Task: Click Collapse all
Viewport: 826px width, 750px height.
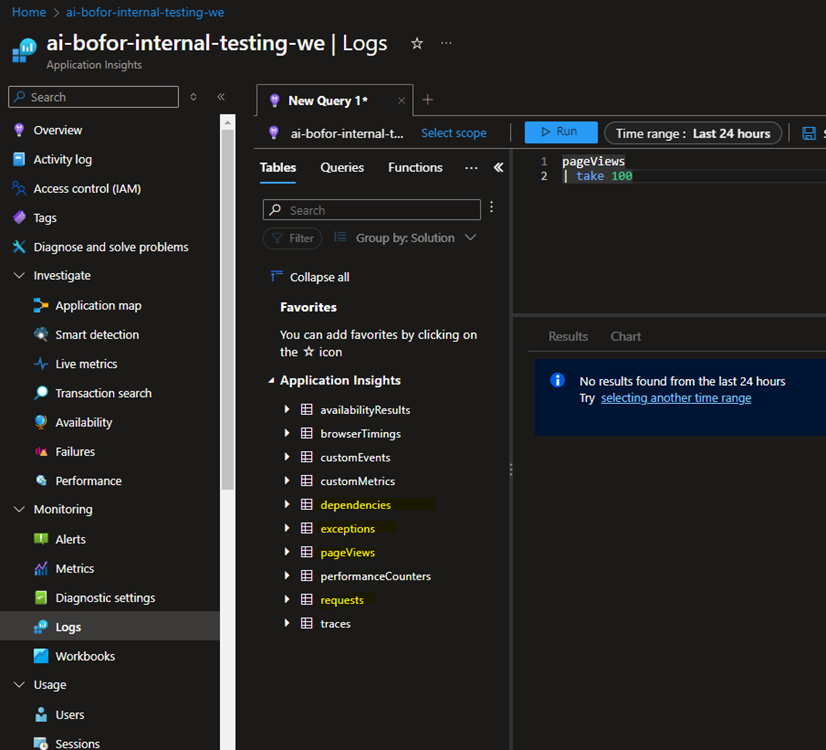Action: point(310,277)
